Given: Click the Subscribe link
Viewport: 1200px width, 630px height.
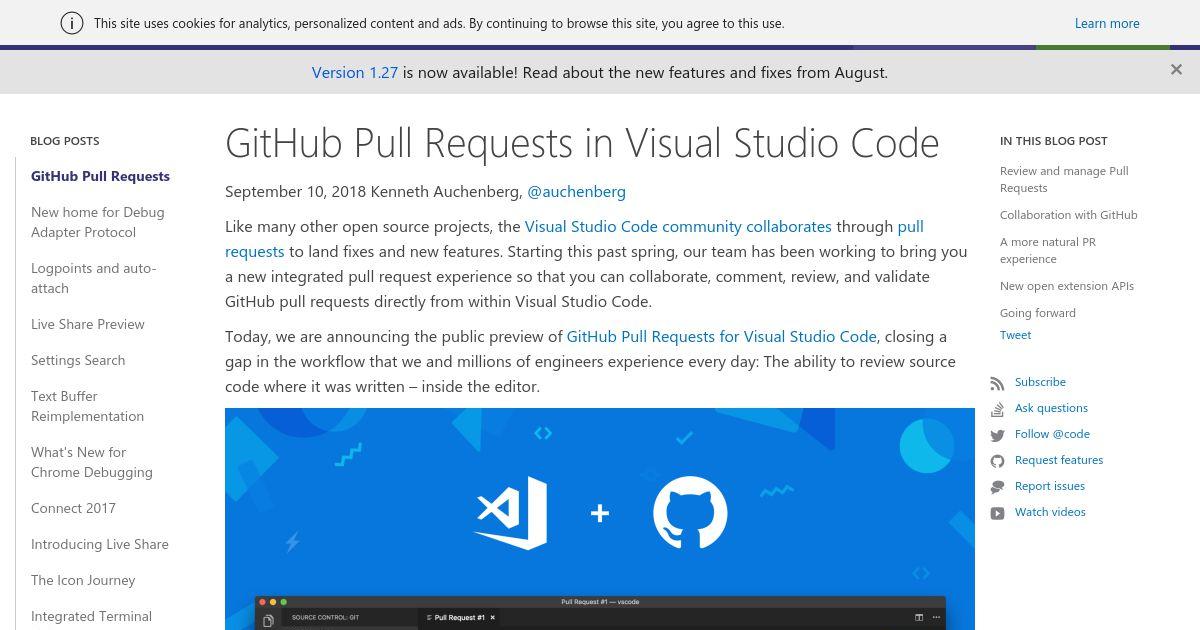Looking at the screenshot, I should pyautogui.click(x=1040, y=382).
